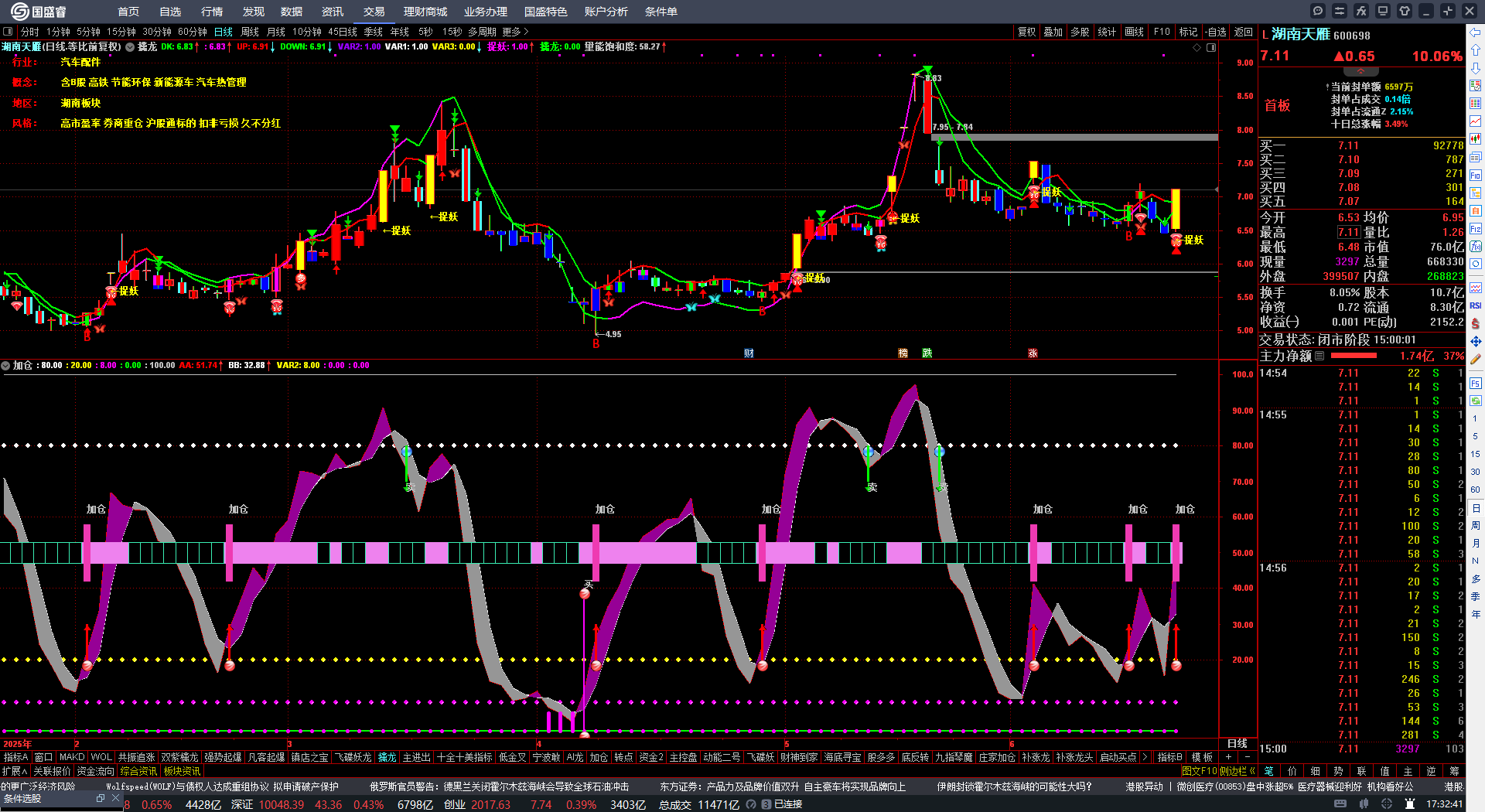Click the RSI indicator sidebar icon
This screenshot has width=1485, height=812.
pyautogui.click(x=1476, y=305)
